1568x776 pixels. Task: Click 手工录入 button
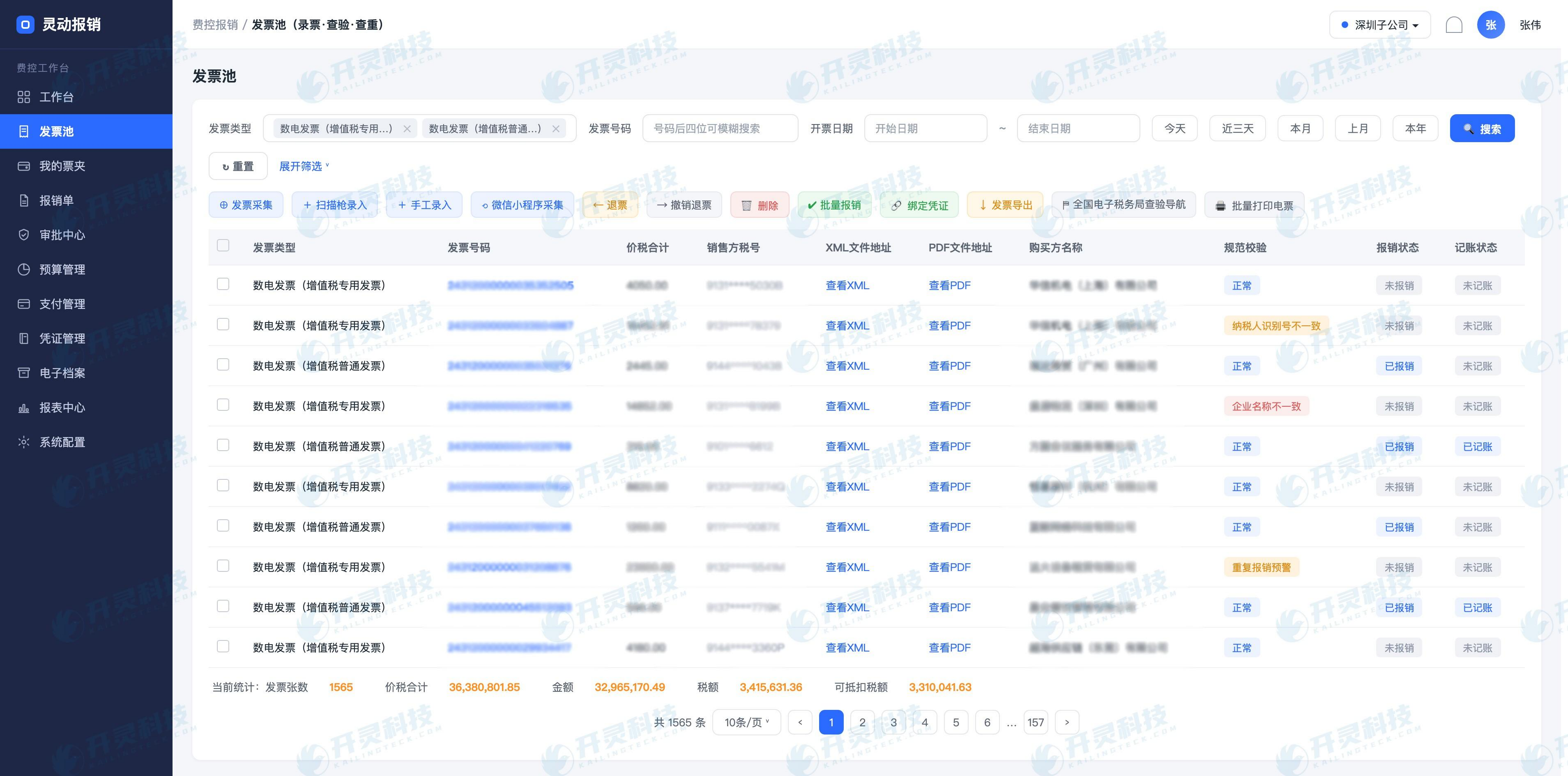pos(424,205)
